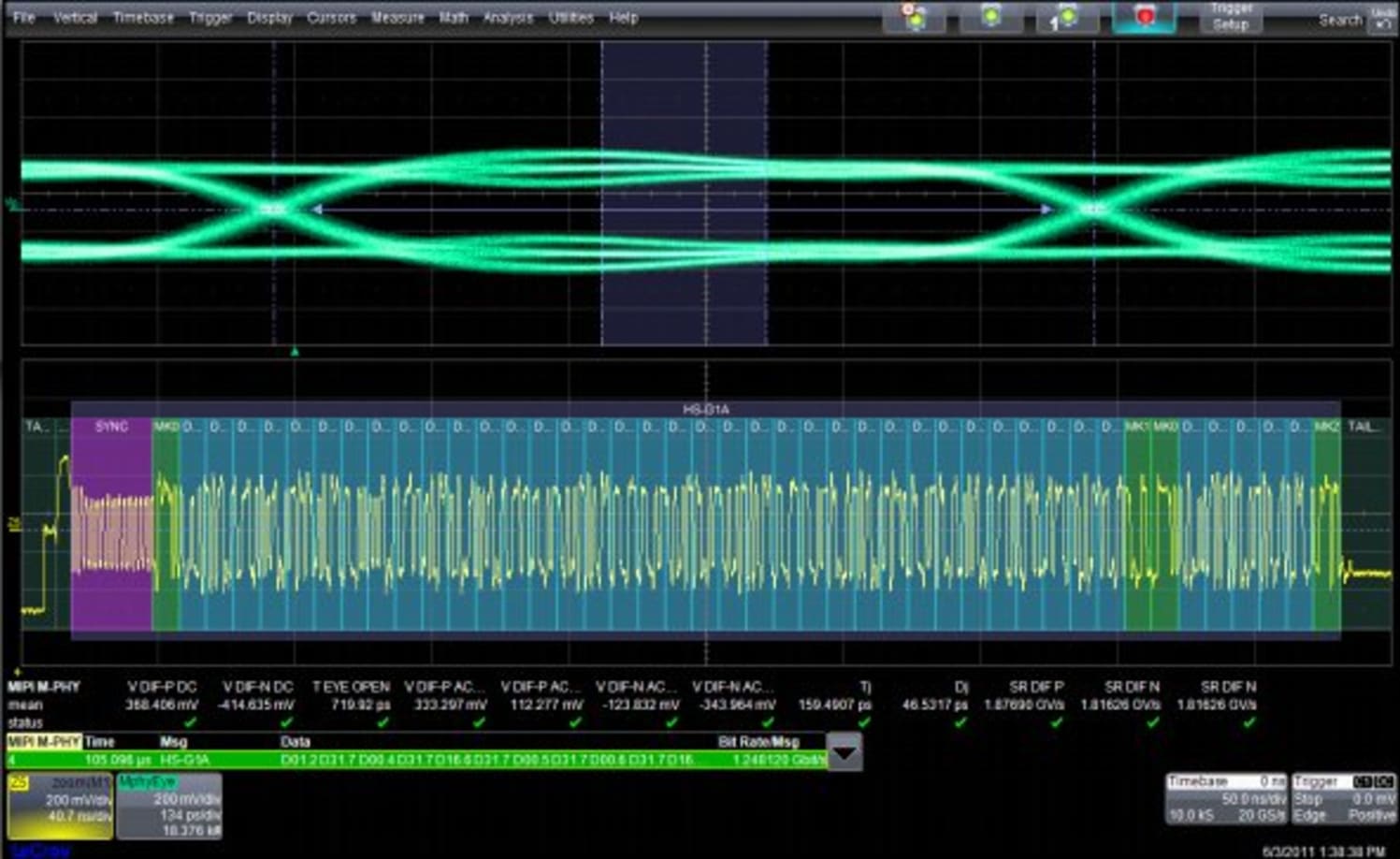
Task: Open the Analysis menu
Action: [x=508, y=17]
